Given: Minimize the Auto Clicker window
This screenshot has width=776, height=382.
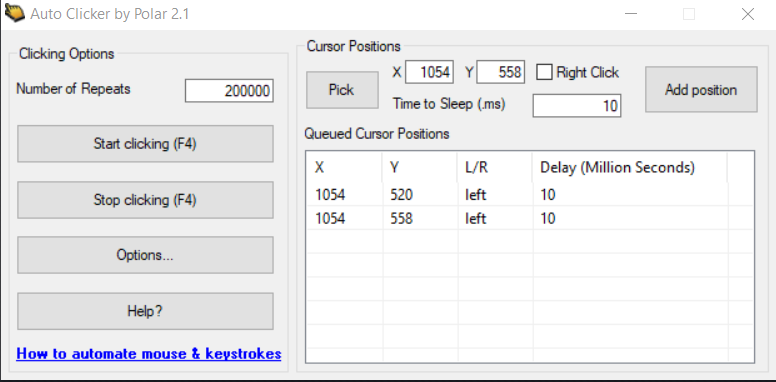Looking at the screenshot, I should point(631,14).
